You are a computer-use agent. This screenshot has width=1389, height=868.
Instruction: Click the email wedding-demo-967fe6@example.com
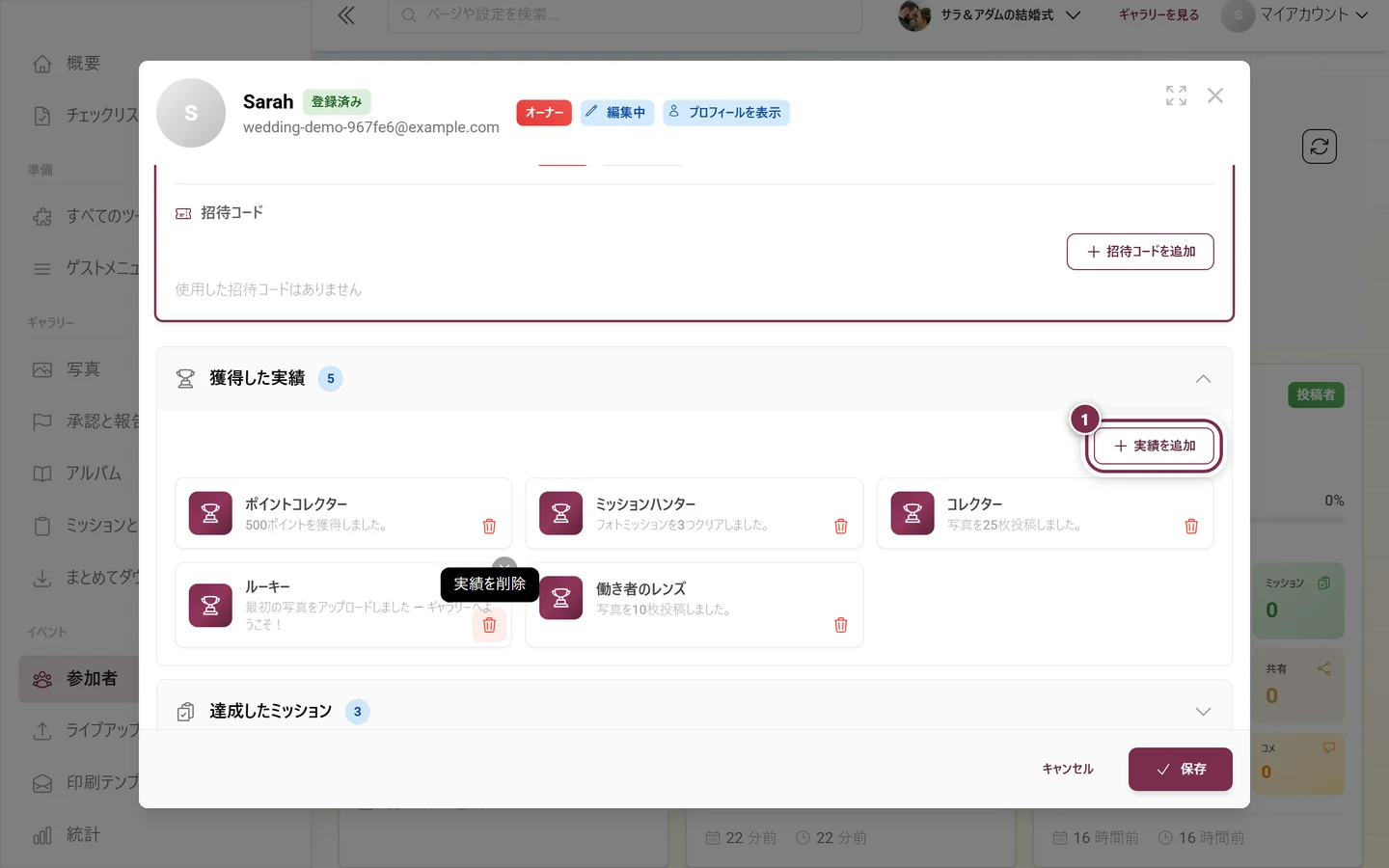[371, 127]
